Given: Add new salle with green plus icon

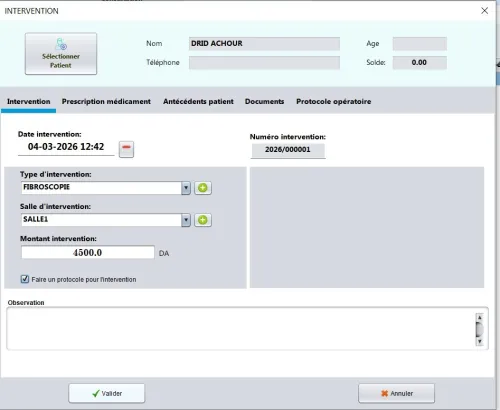Looking at the screenshot, I should click(x=203, y=220).
